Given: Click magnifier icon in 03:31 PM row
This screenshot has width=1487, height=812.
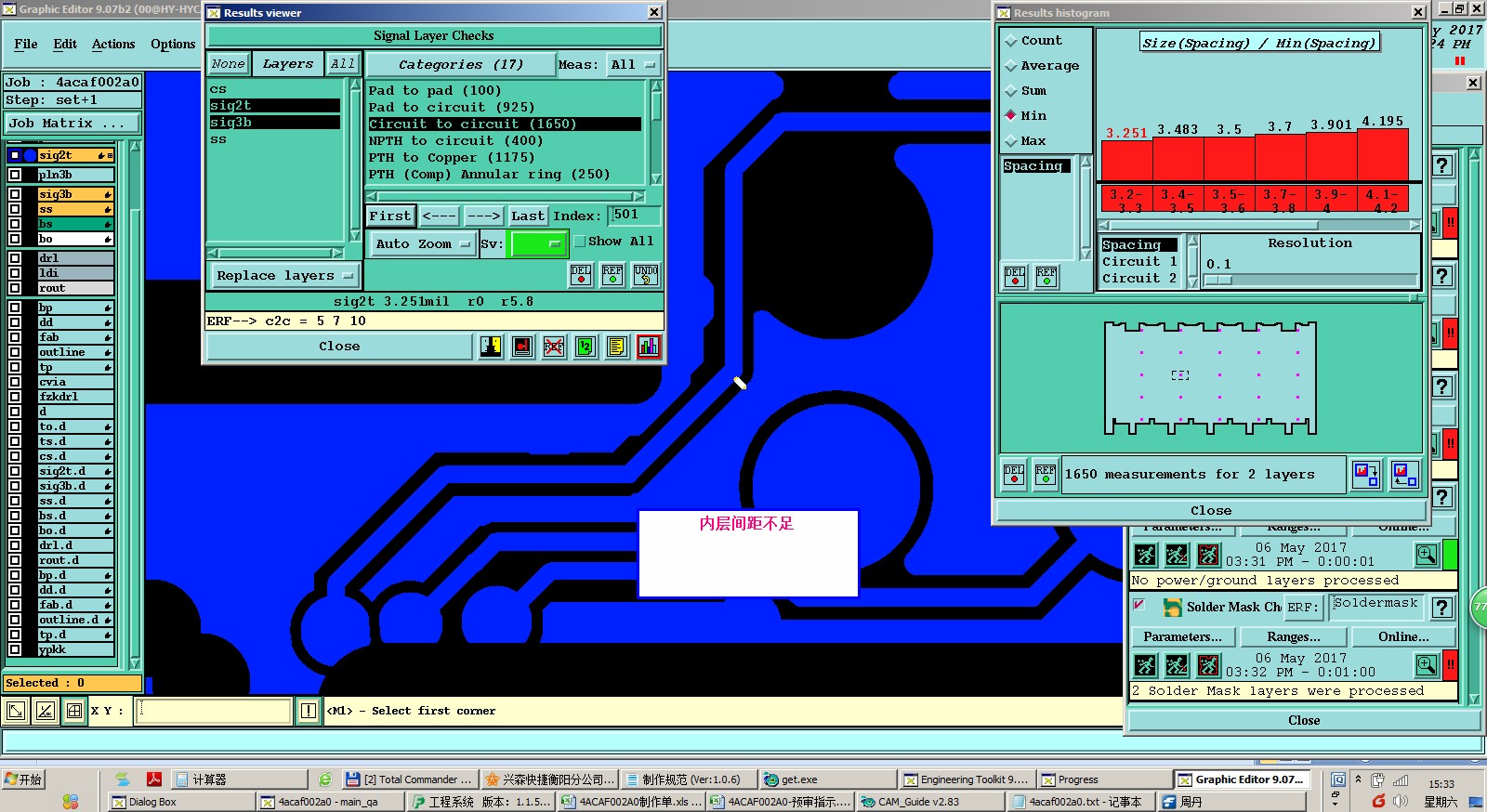Looking at the screenshot, I should click(1427, 555).
